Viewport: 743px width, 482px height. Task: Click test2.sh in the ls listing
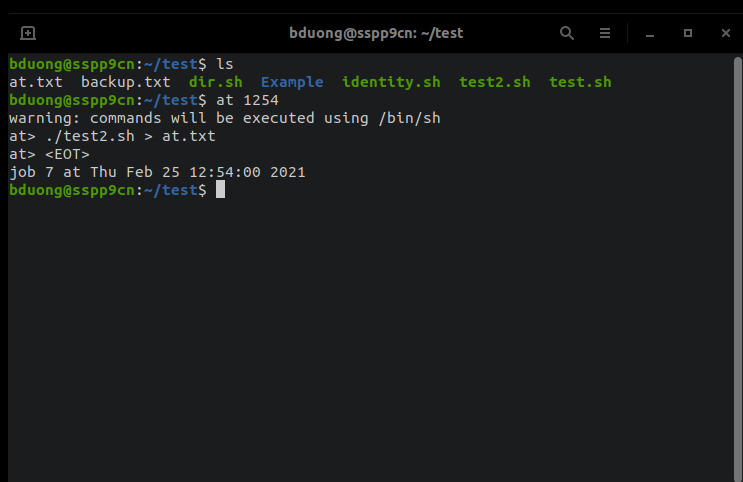[x=495, y=82]
